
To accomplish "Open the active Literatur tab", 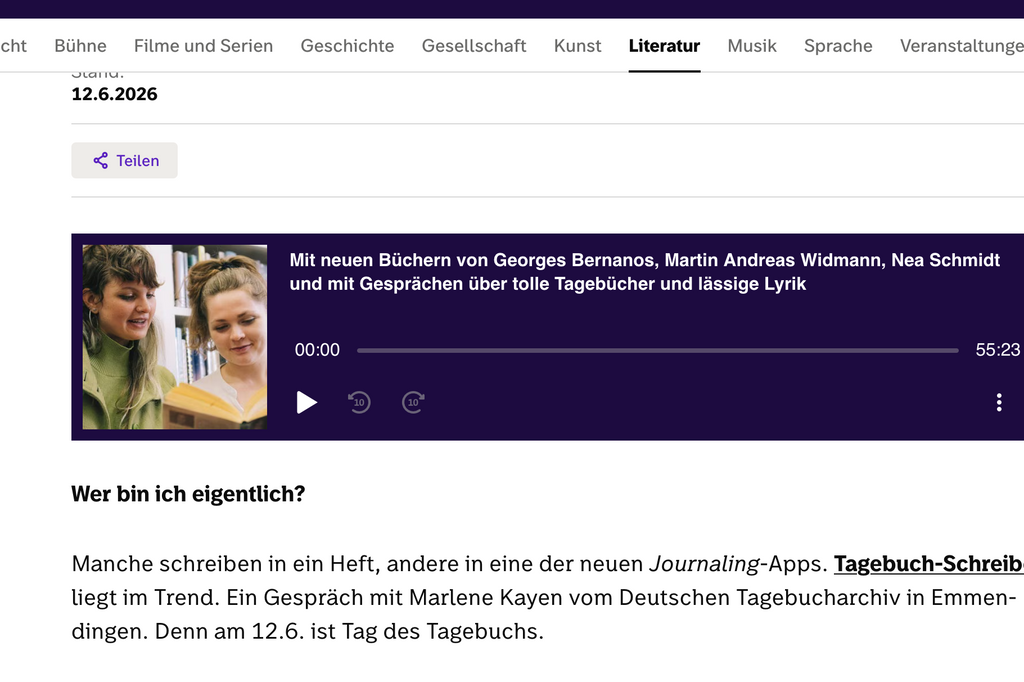I will coord(664,46).
